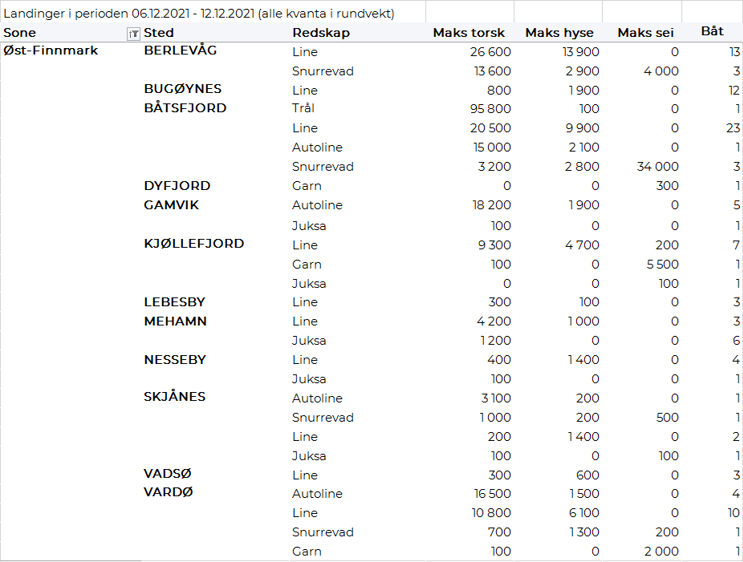
Task: Select the Maks torsk column header
Action: (468, 33)
